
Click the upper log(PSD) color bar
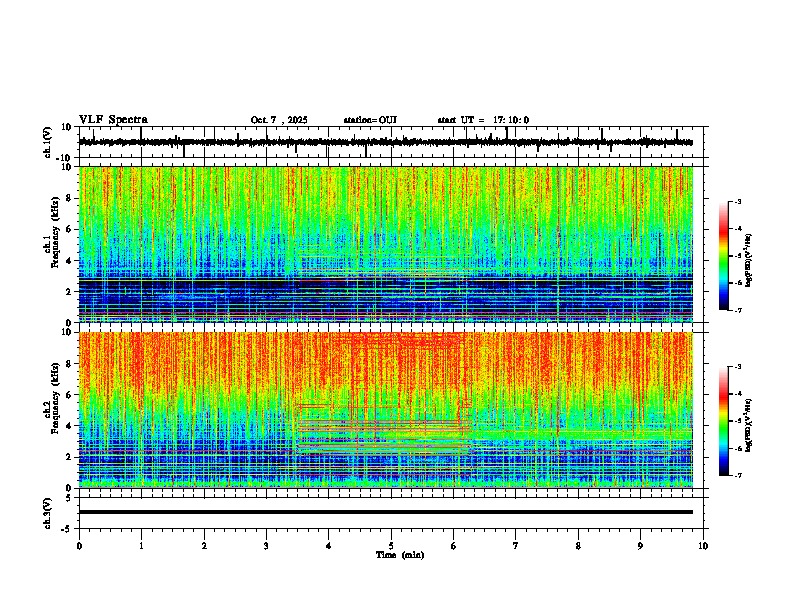tap(724, 256)
